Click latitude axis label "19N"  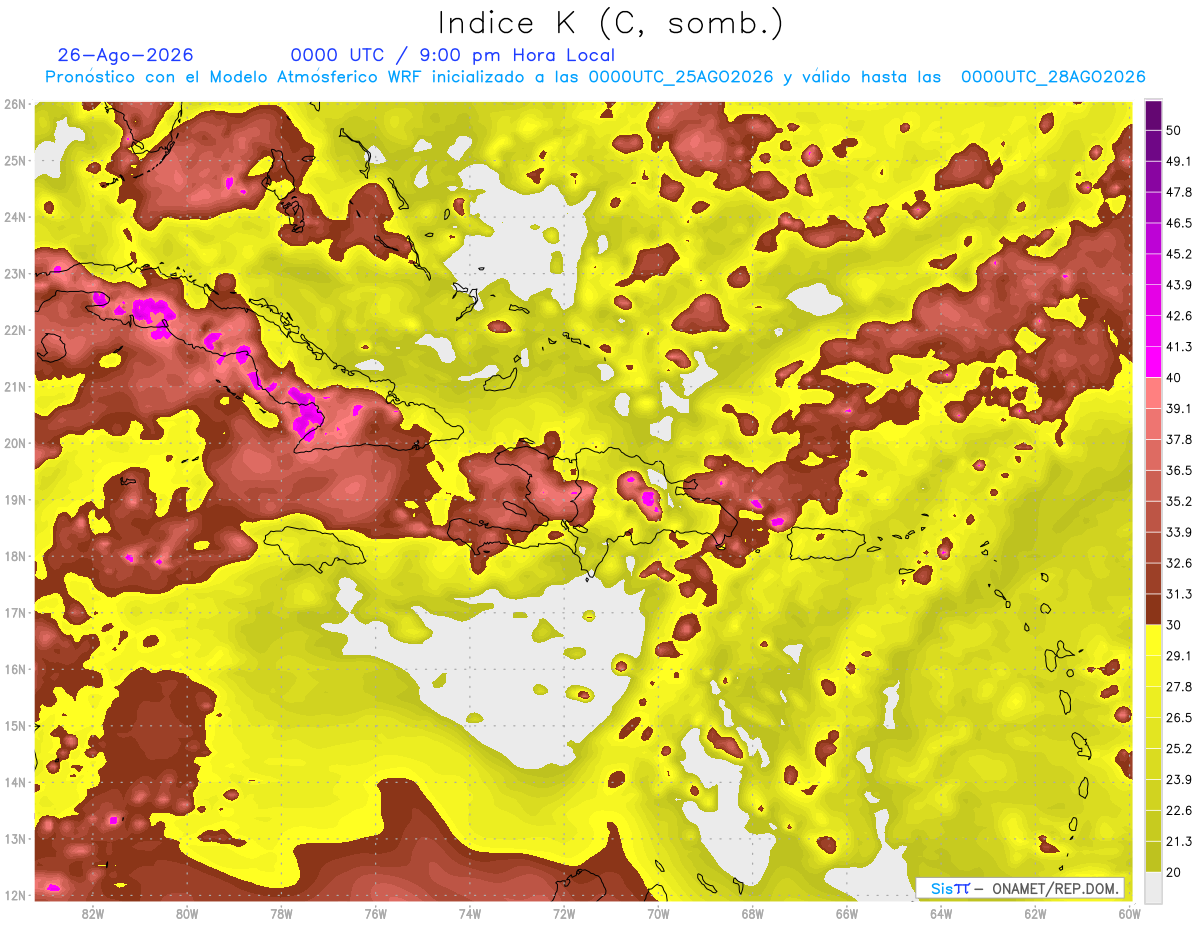(x=15, y=500)
